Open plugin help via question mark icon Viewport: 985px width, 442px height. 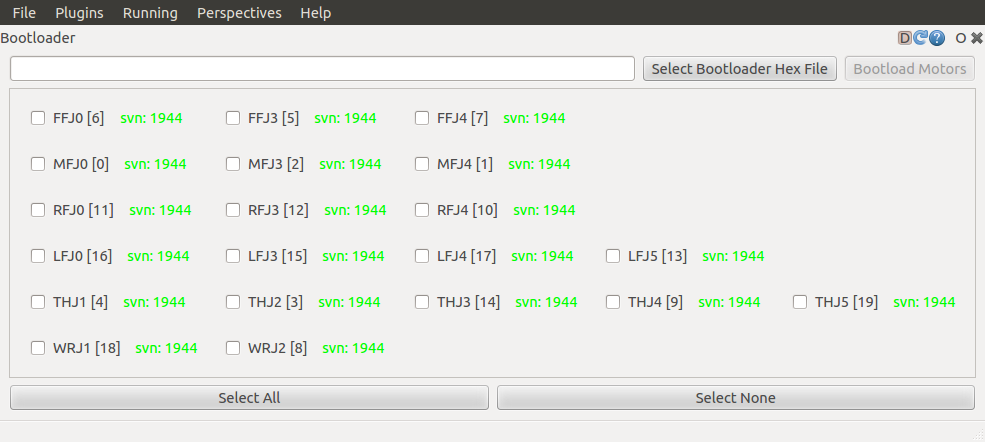[937, 38]
